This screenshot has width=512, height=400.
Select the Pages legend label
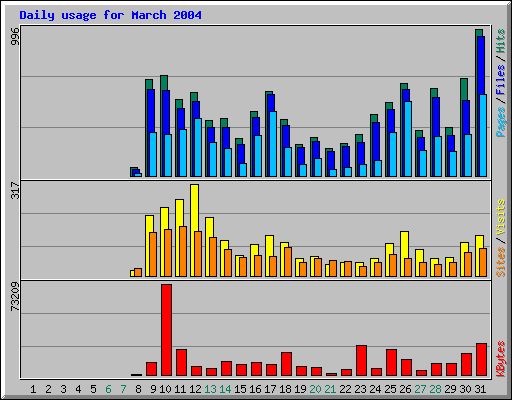click(x=500, y=122)
